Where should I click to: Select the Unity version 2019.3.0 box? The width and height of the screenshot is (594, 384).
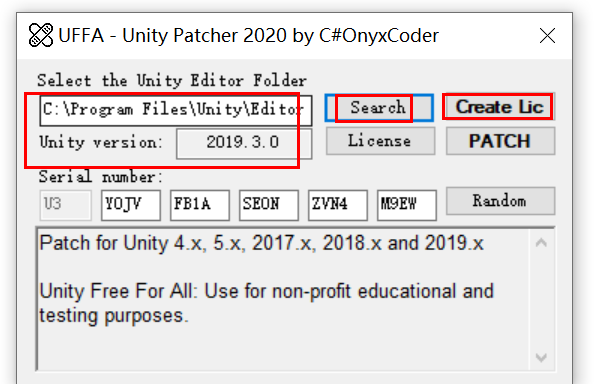(244, 144)
